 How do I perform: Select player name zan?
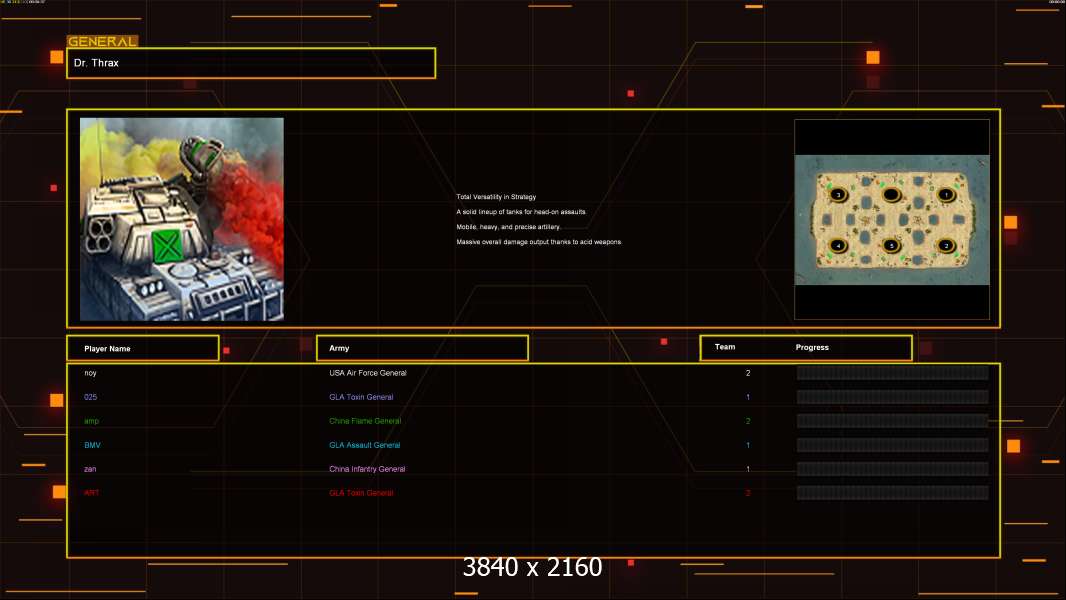pos(90,469)
